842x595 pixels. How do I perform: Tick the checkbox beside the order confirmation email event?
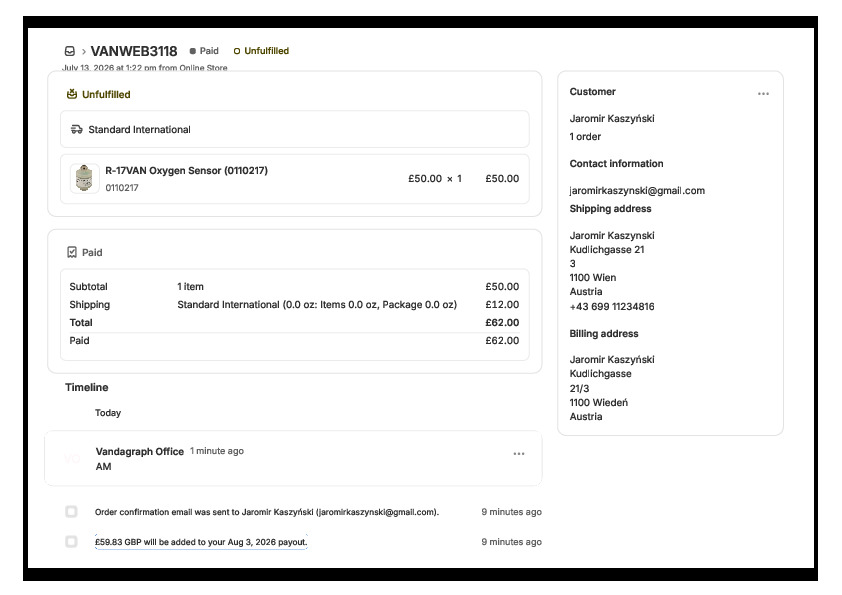pyautogui.click(x=71, y=511)
